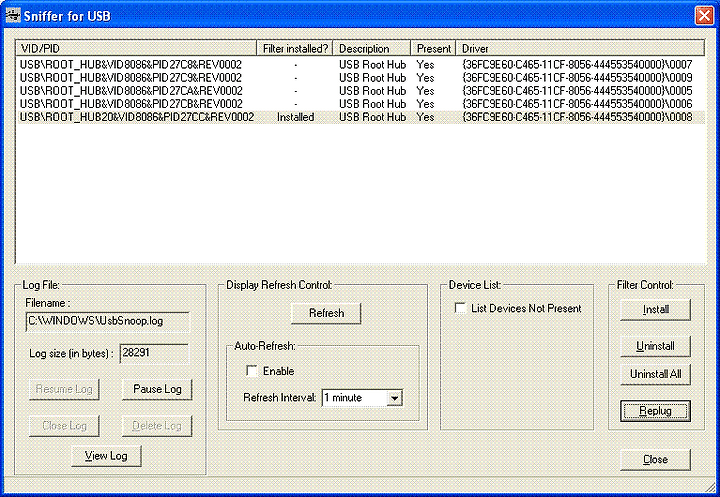
Task: Click the driver entry ending in \0009
Action: click(577, 78)
